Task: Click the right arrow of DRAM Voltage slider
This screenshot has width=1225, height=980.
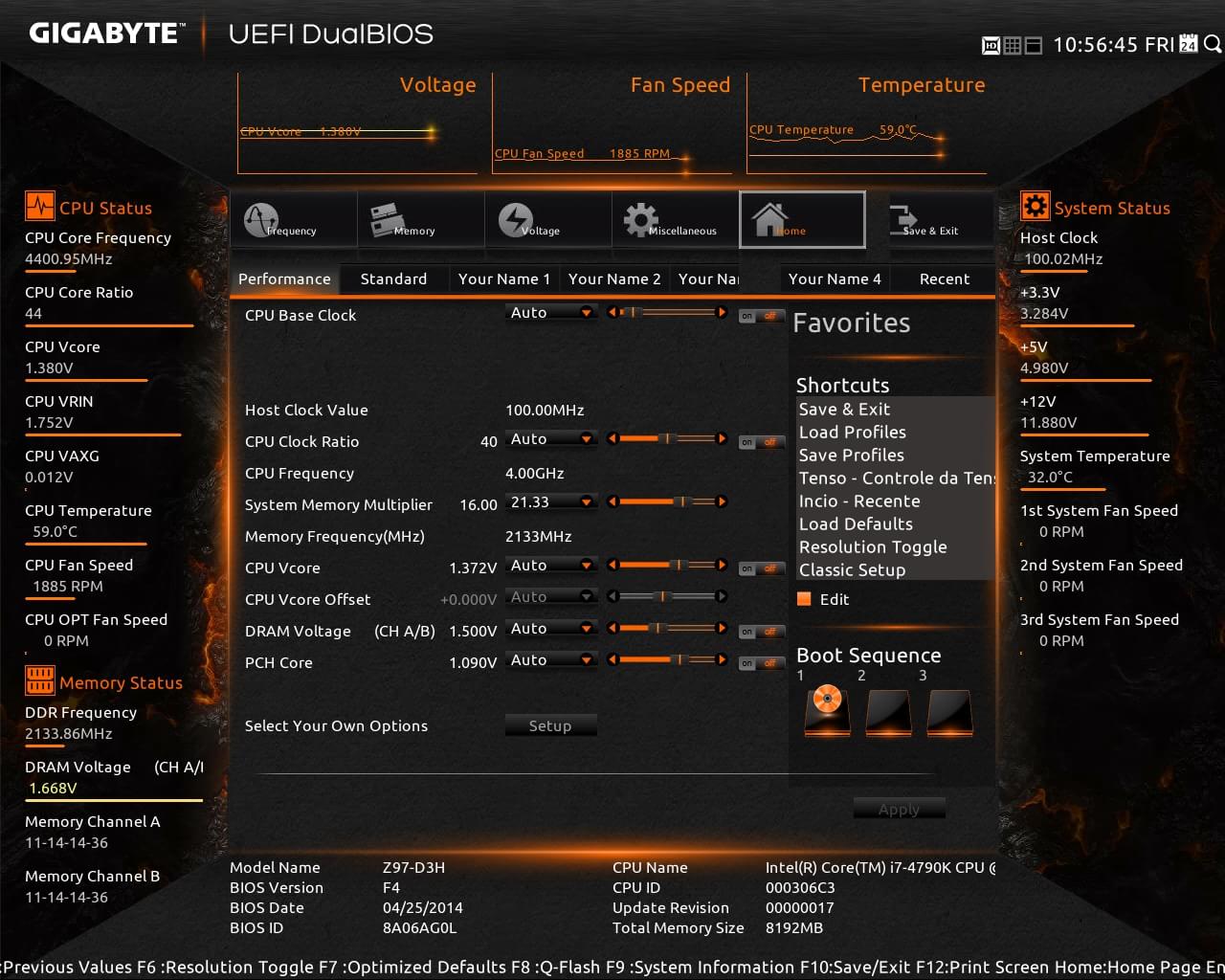Action: [723, 628]
